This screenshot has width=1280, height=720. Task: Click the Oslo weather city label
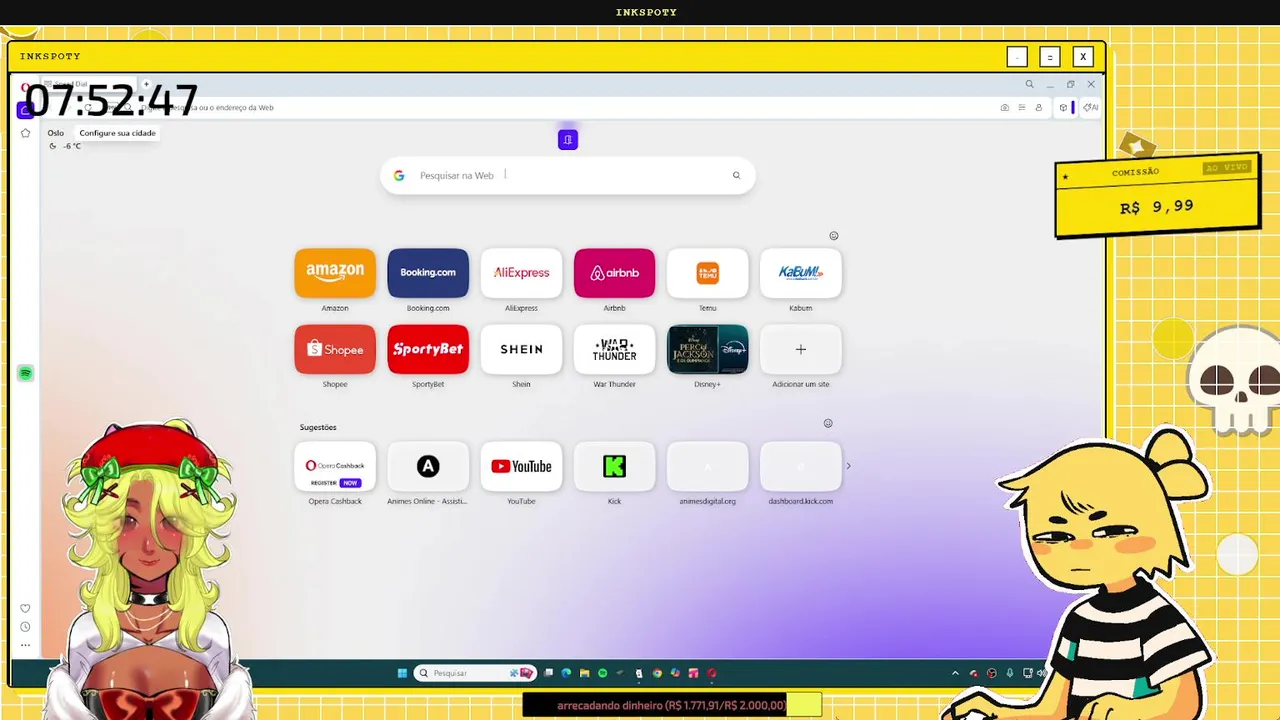tap(56, 133)
